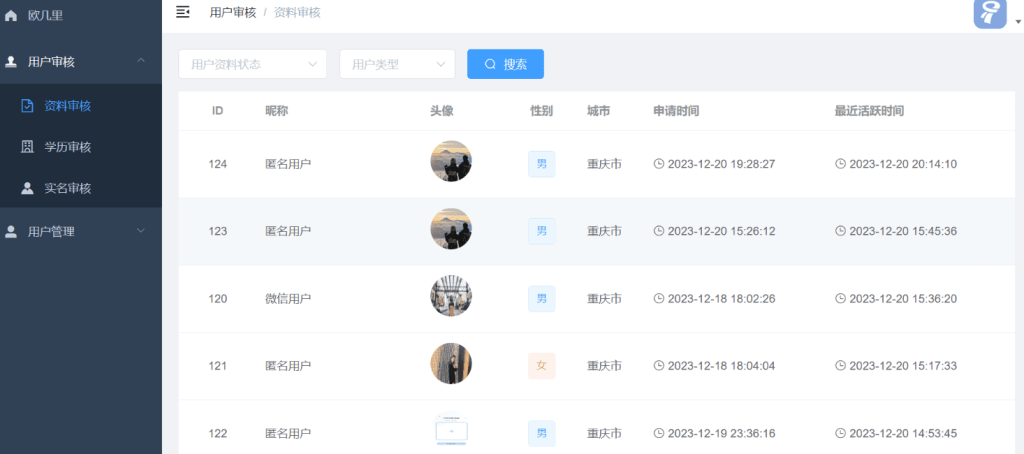Click the 欧几里 home icon in sidebar

(x=11, y=16)
